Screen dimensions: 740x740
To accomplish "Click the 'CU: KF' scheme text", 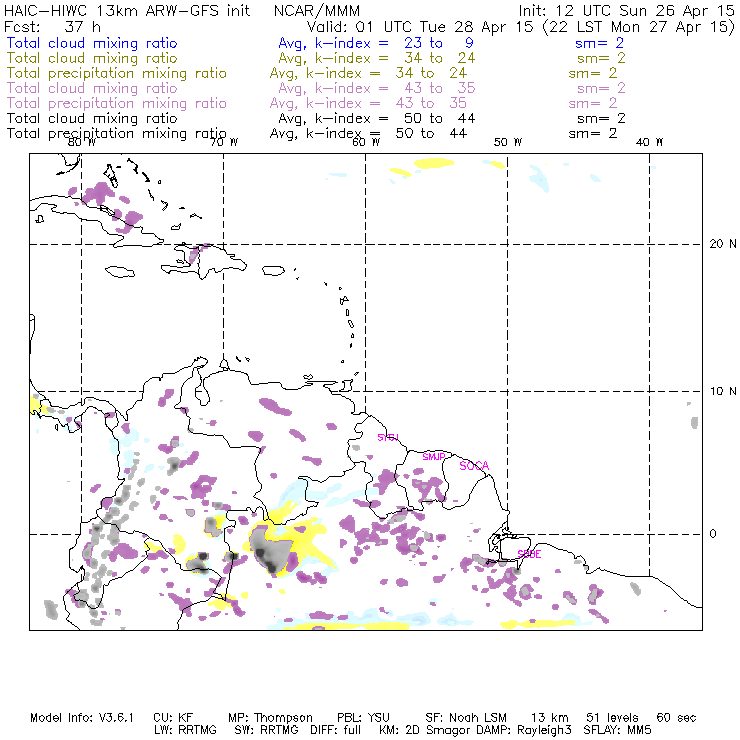I will 173,718.
